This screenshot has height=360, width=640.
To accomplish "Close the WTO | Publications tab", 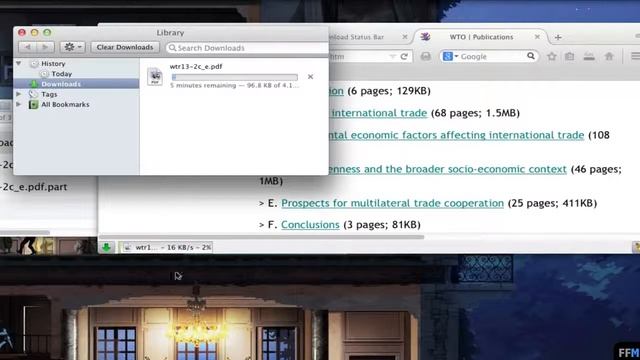I will pyautogui.click(x=537, y=37).
